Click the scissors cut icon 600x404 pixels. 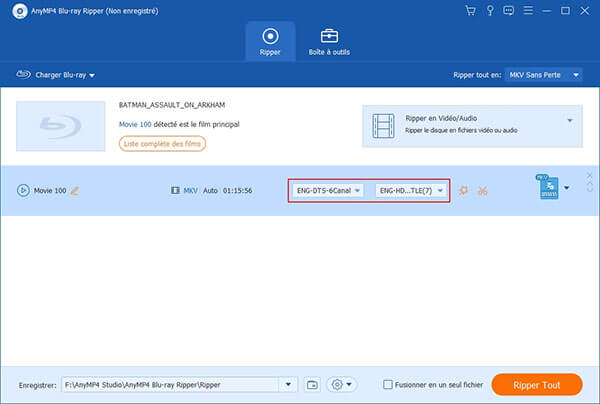click(x=481, y=190)
